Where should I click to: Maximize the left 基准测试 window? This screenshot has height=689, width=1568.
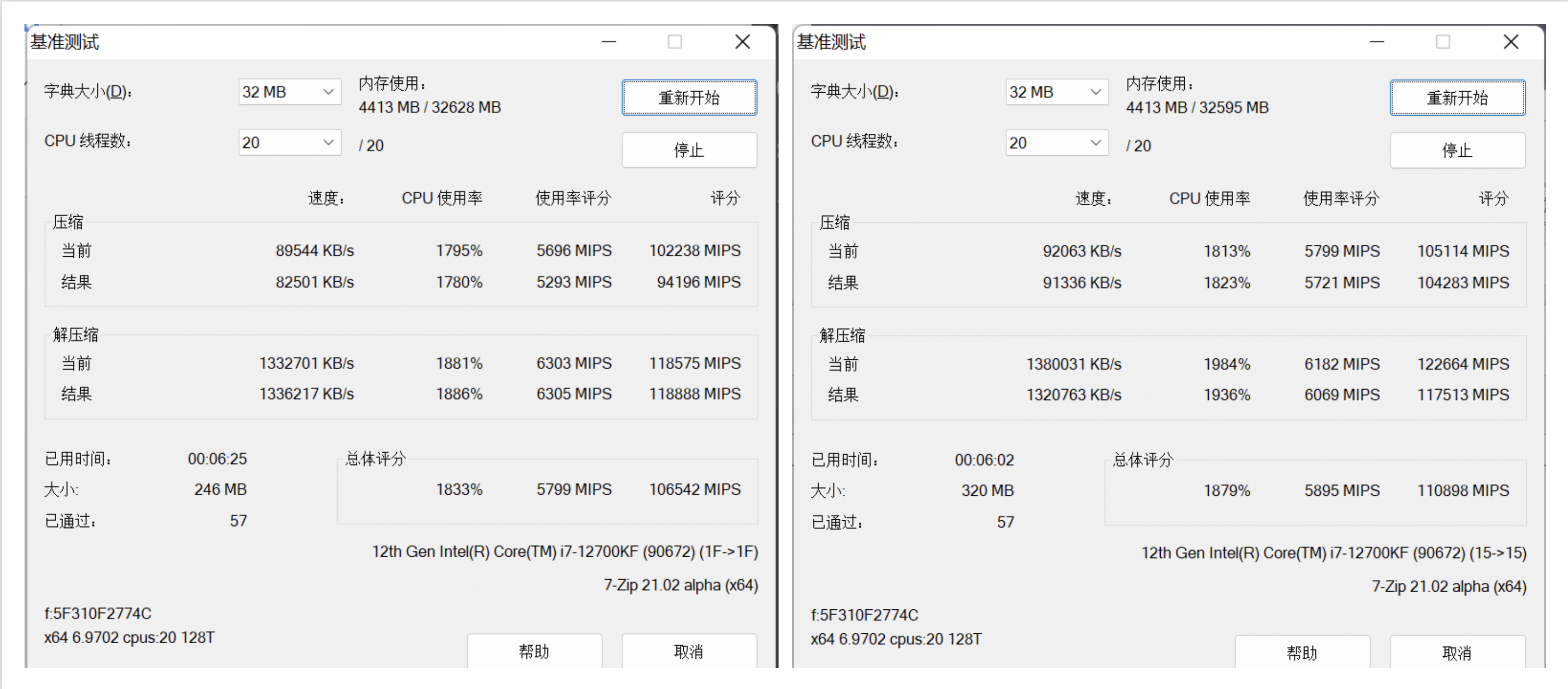(x=674, y=41)
